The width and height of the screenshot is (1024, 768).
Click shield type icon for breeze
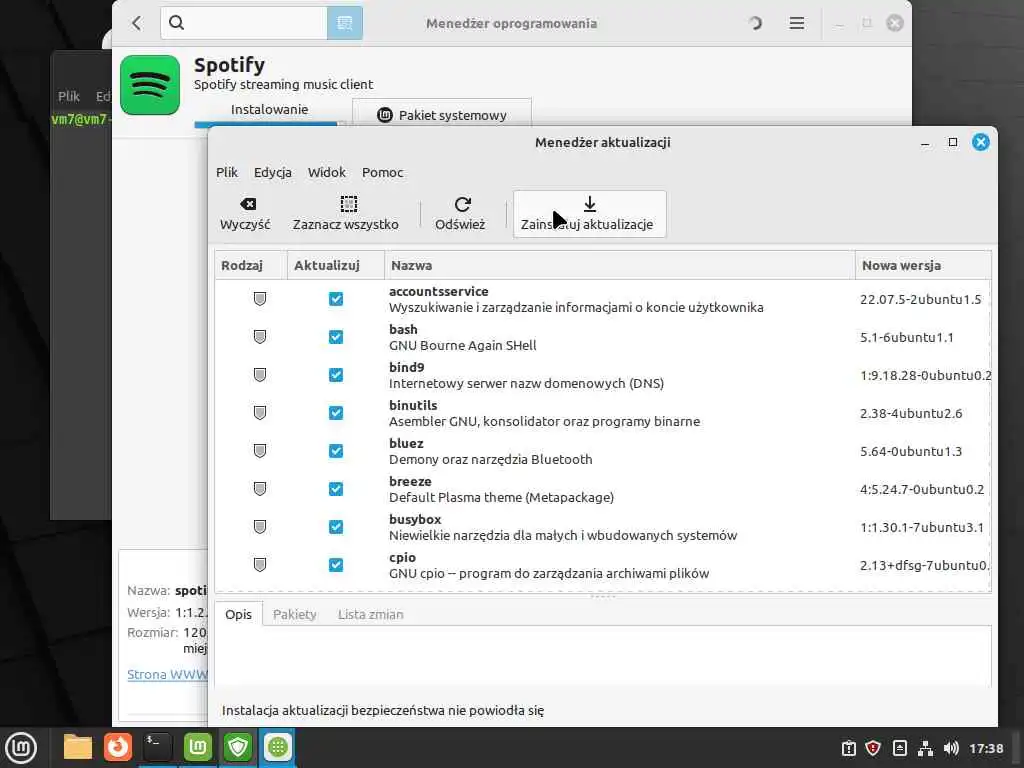[x=260, y=488]
